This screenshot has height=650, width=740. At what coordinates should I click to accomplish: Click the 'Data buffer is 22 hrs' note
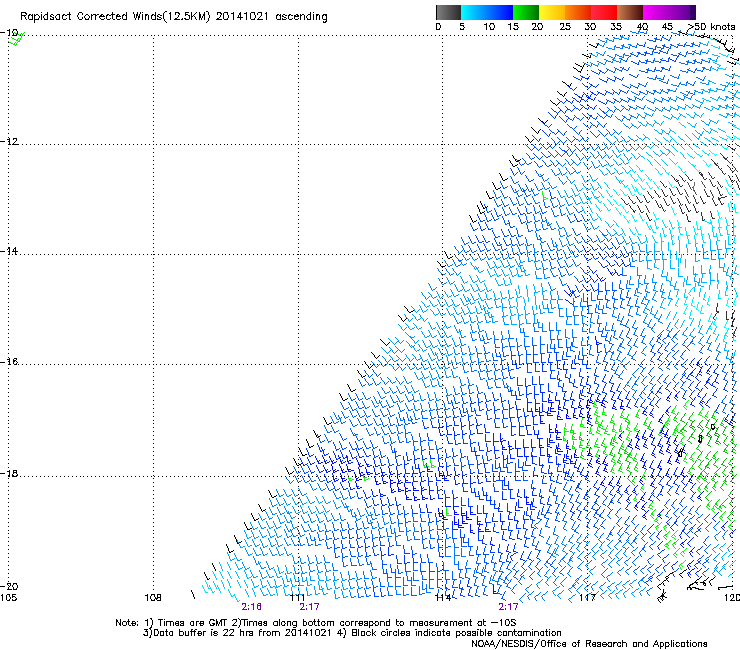point(204,633)
